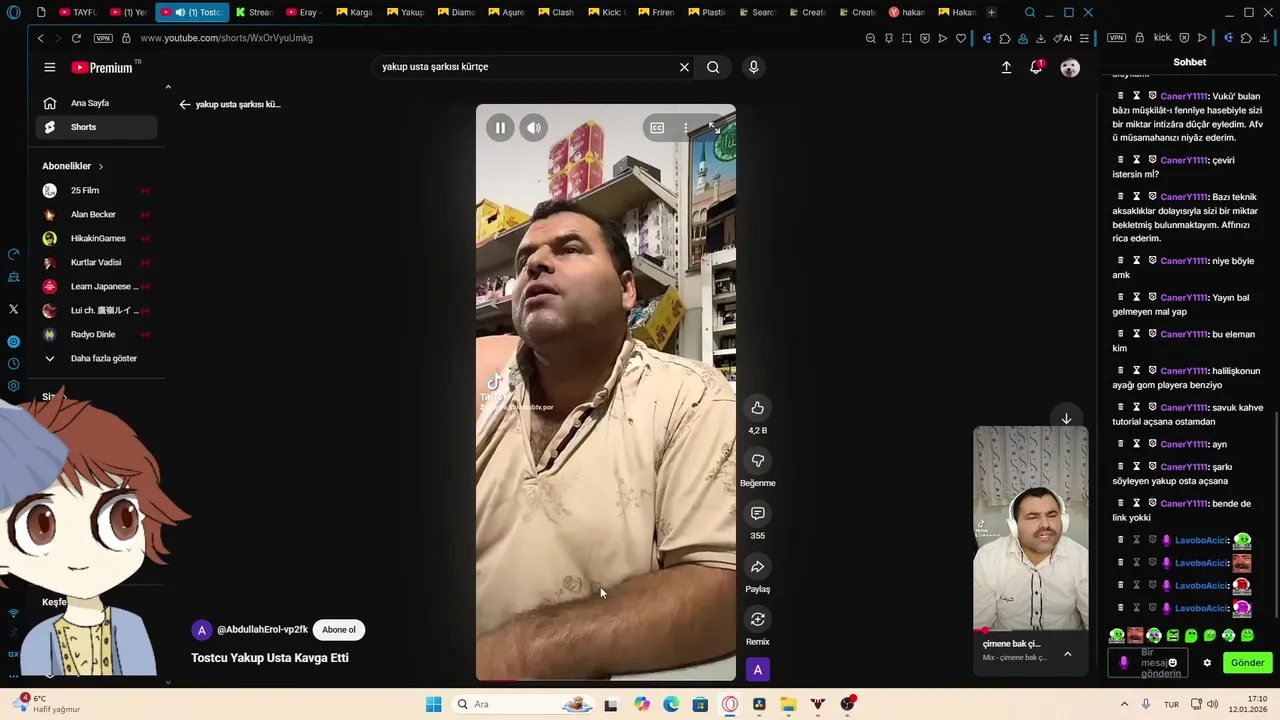Image resolution: width=1280 pixels, height=720 pixels.
Task: Open Opera sidebar settings gear
Action: point(14,386)
